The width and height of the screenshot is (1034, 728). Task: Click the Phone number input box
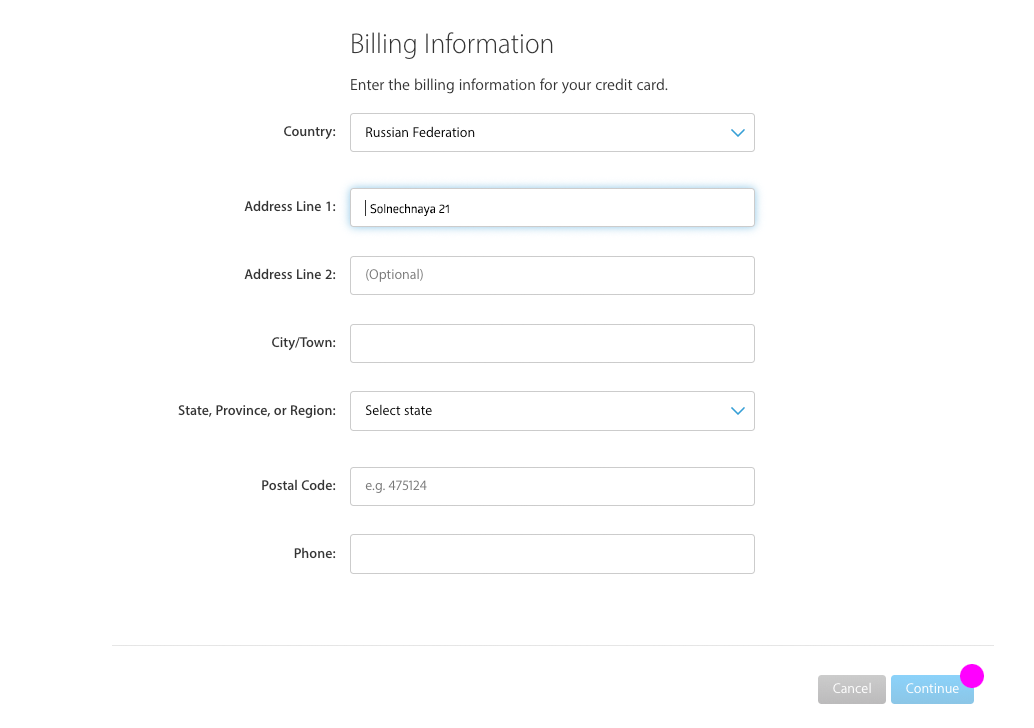point(552,554)
